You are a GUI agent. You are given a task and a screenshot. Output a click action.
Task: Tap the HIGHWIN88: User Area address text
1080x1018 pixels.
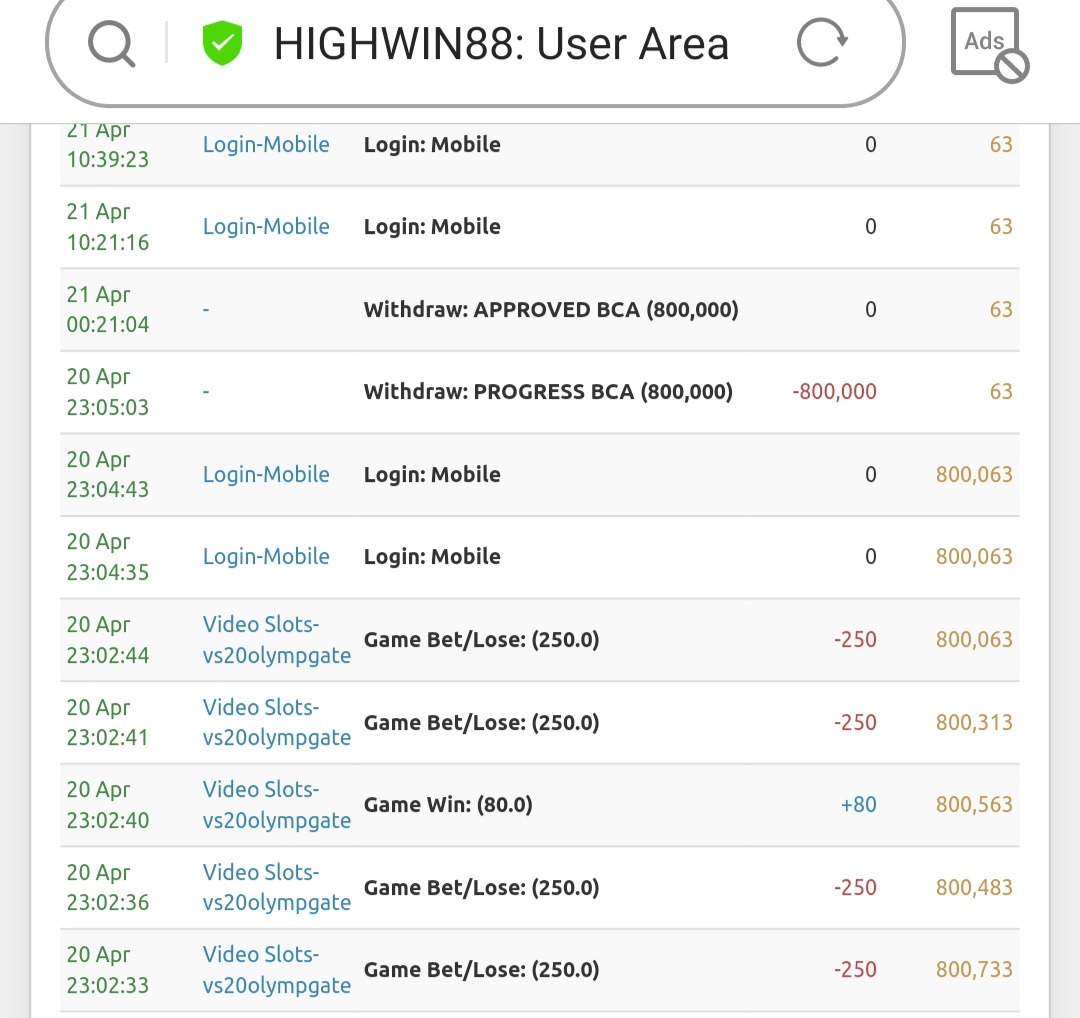pos(501,44)
